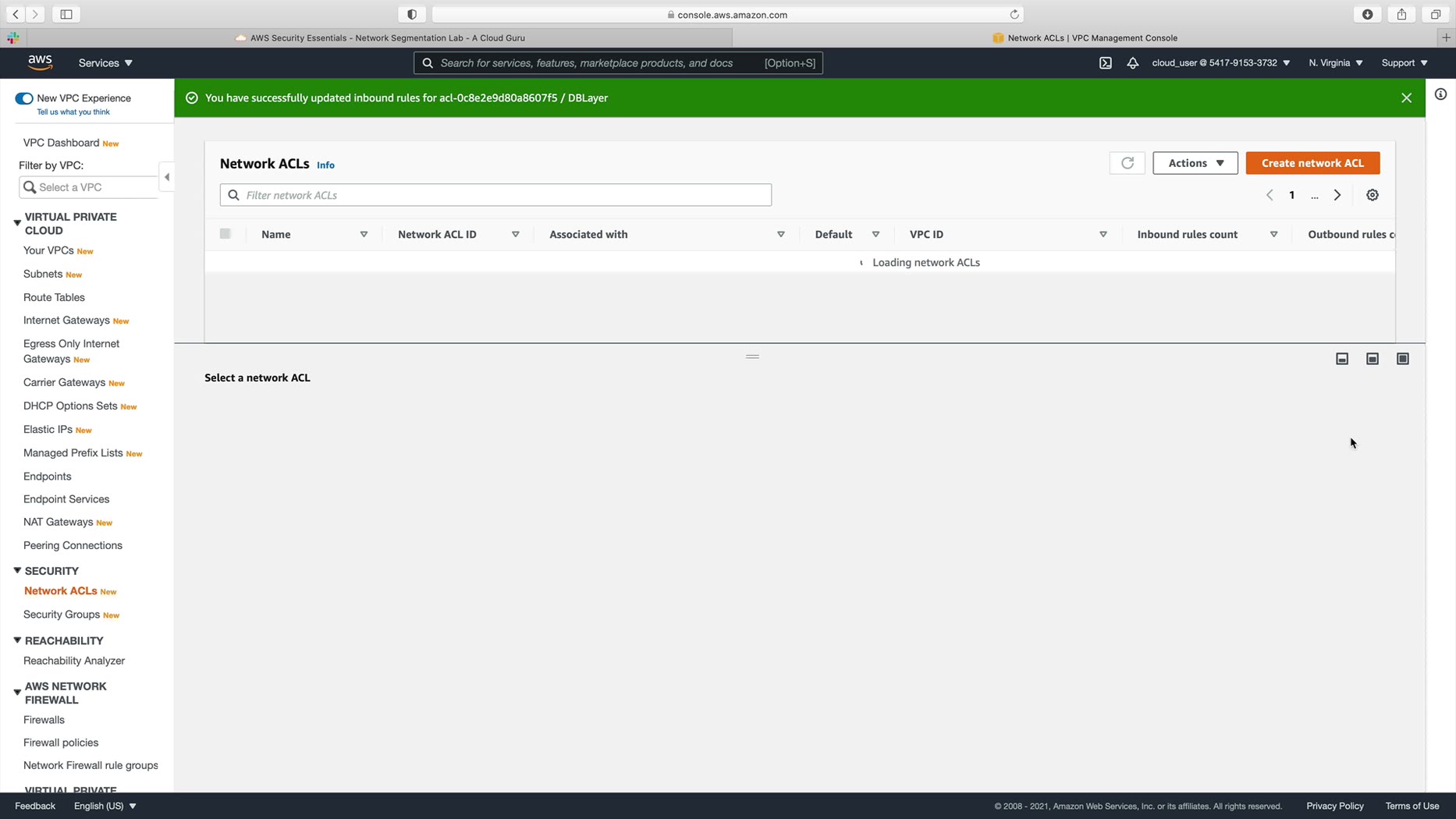Open a new browser tab with plus
This screenshot has width=1456, height=819.
click(x=1446, y=37)
